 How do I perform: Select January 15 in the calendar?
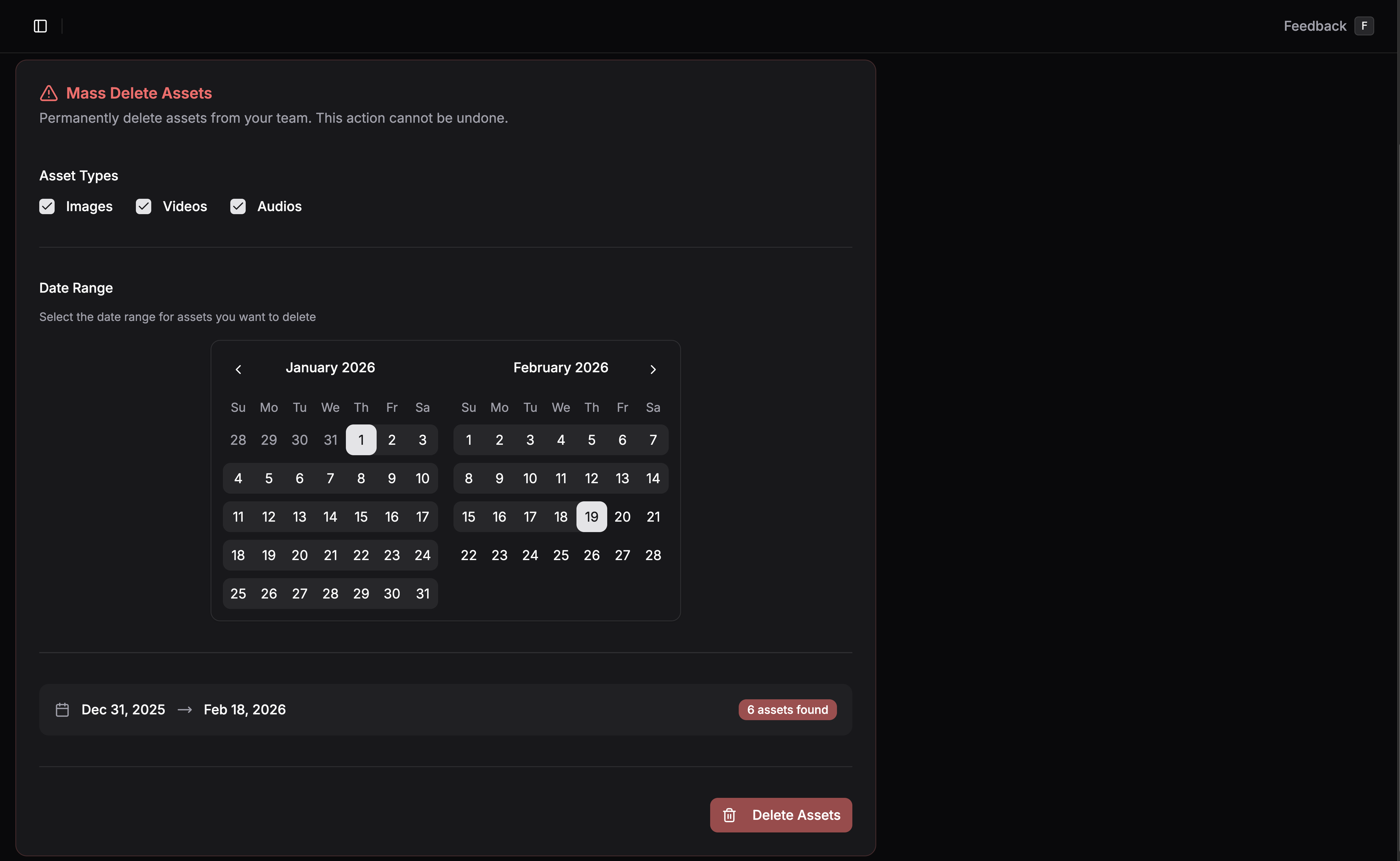[361, 516]
